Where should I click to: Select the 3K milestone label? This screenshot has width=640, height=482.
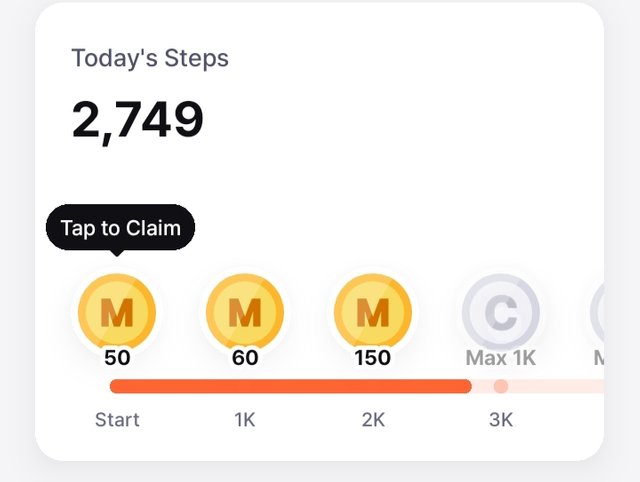pos(501,420)
